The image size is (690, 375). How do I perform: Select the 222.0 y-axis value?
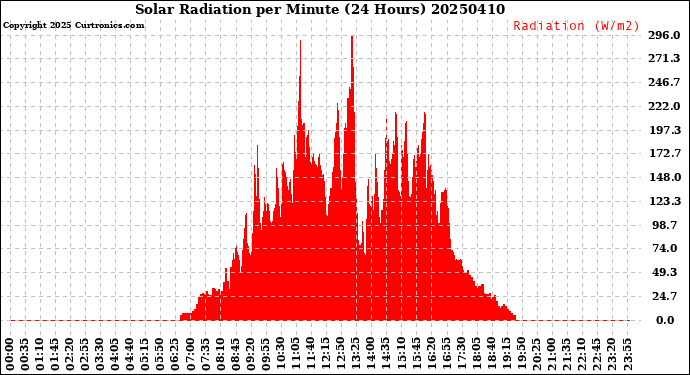coord(664,107)
